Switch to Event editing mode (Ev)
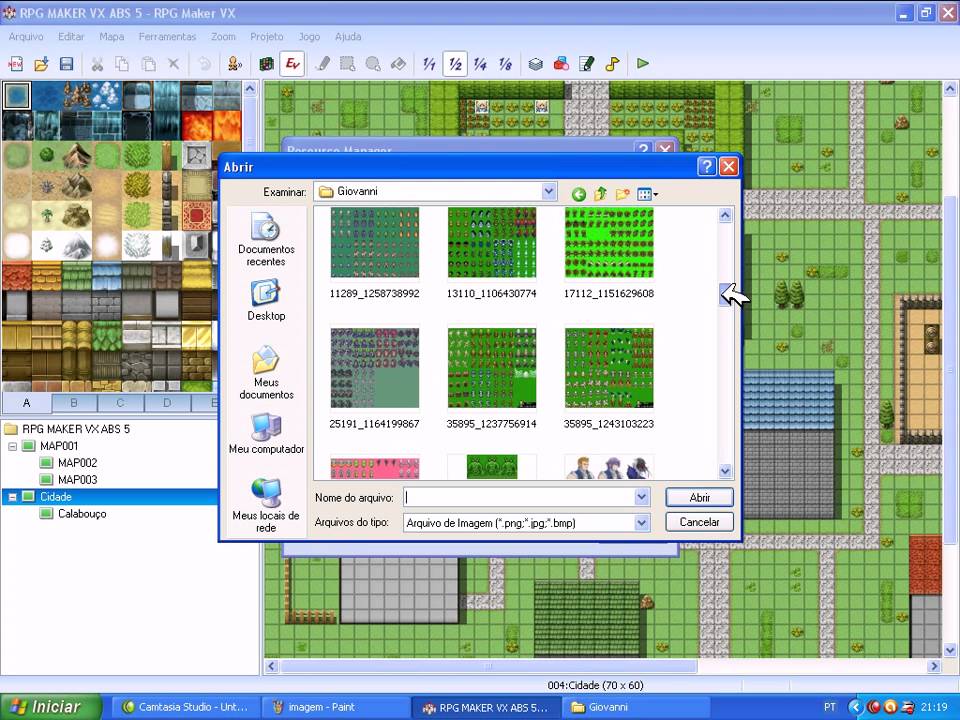This screenshot has height=720, width=960. 292,64
